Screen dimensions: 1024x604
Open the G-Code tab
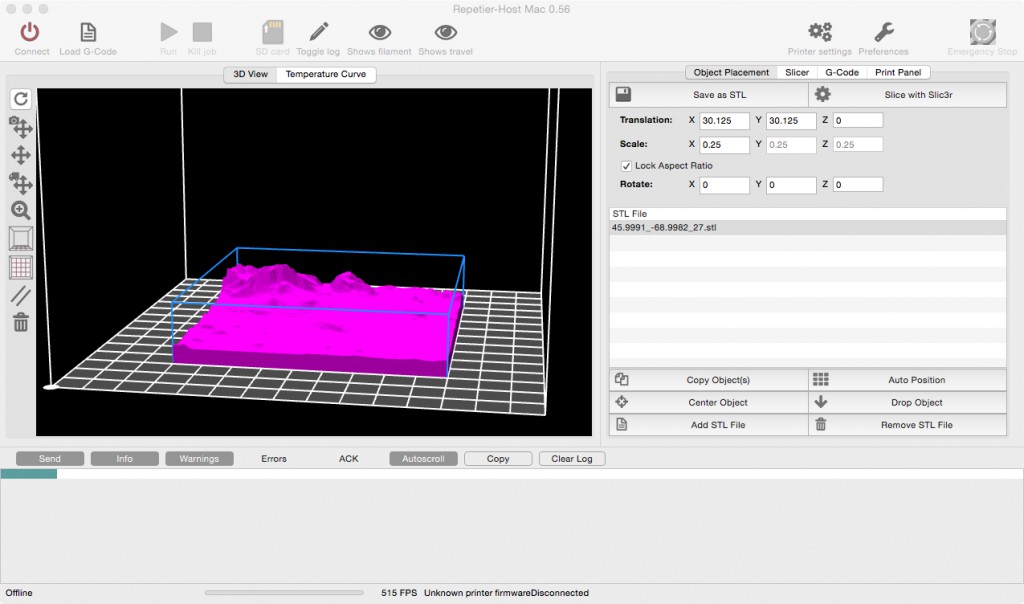tap(842, 72)
